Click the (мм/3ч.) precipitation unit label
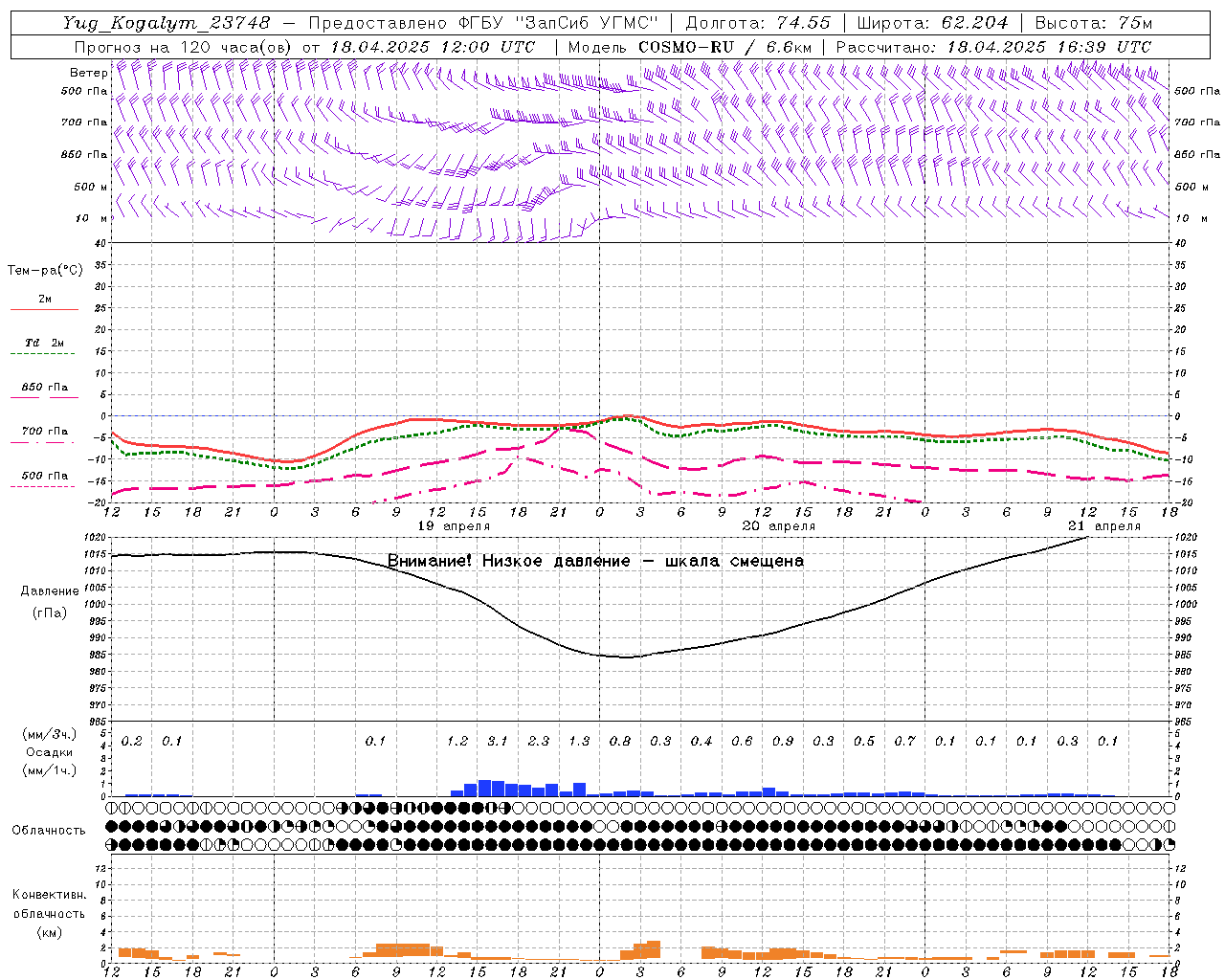The width and height of the screenshot is (1225, 980). 50,734
